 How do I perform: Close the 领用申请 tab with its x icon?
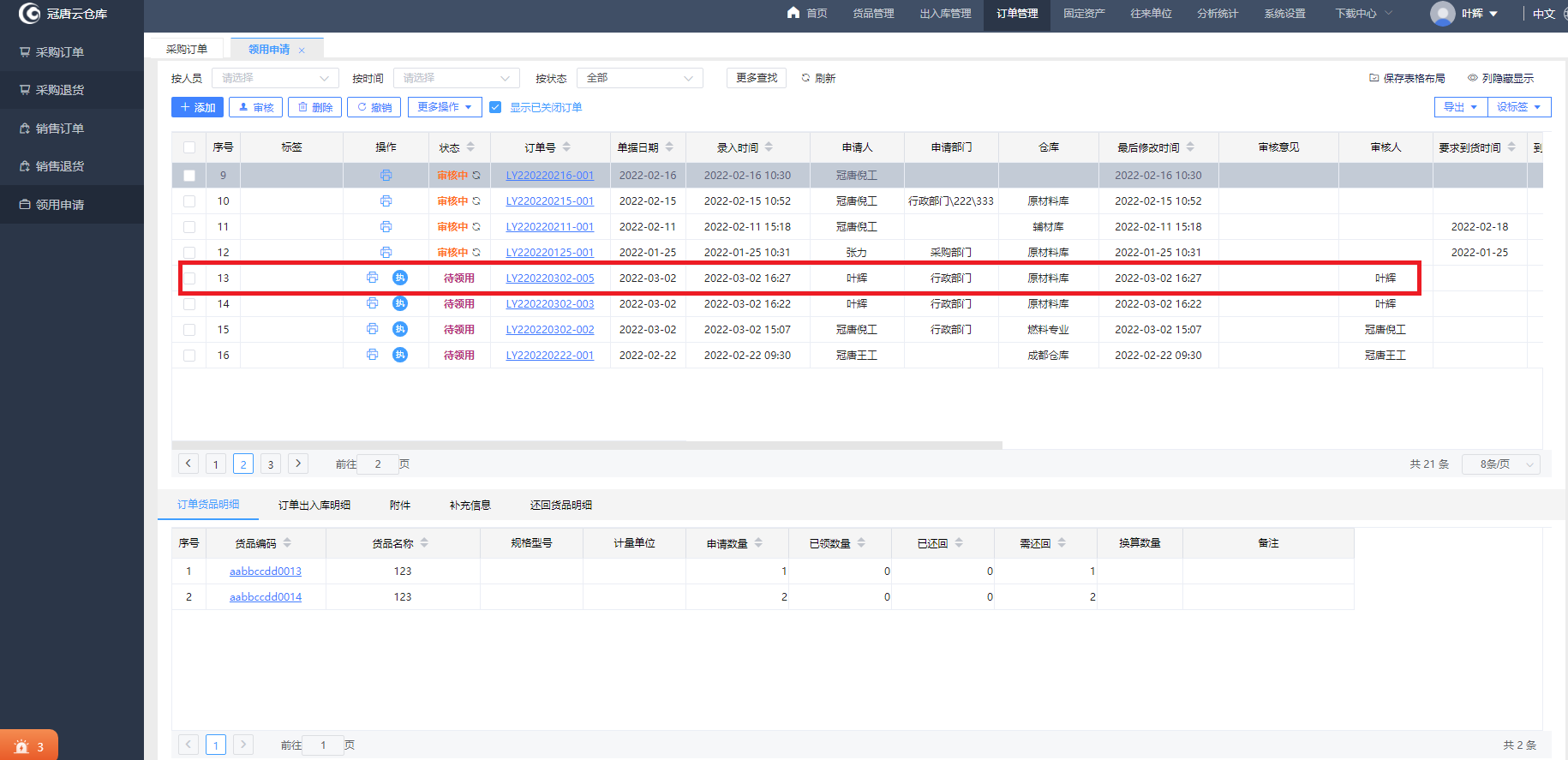(x=302, y=51)
